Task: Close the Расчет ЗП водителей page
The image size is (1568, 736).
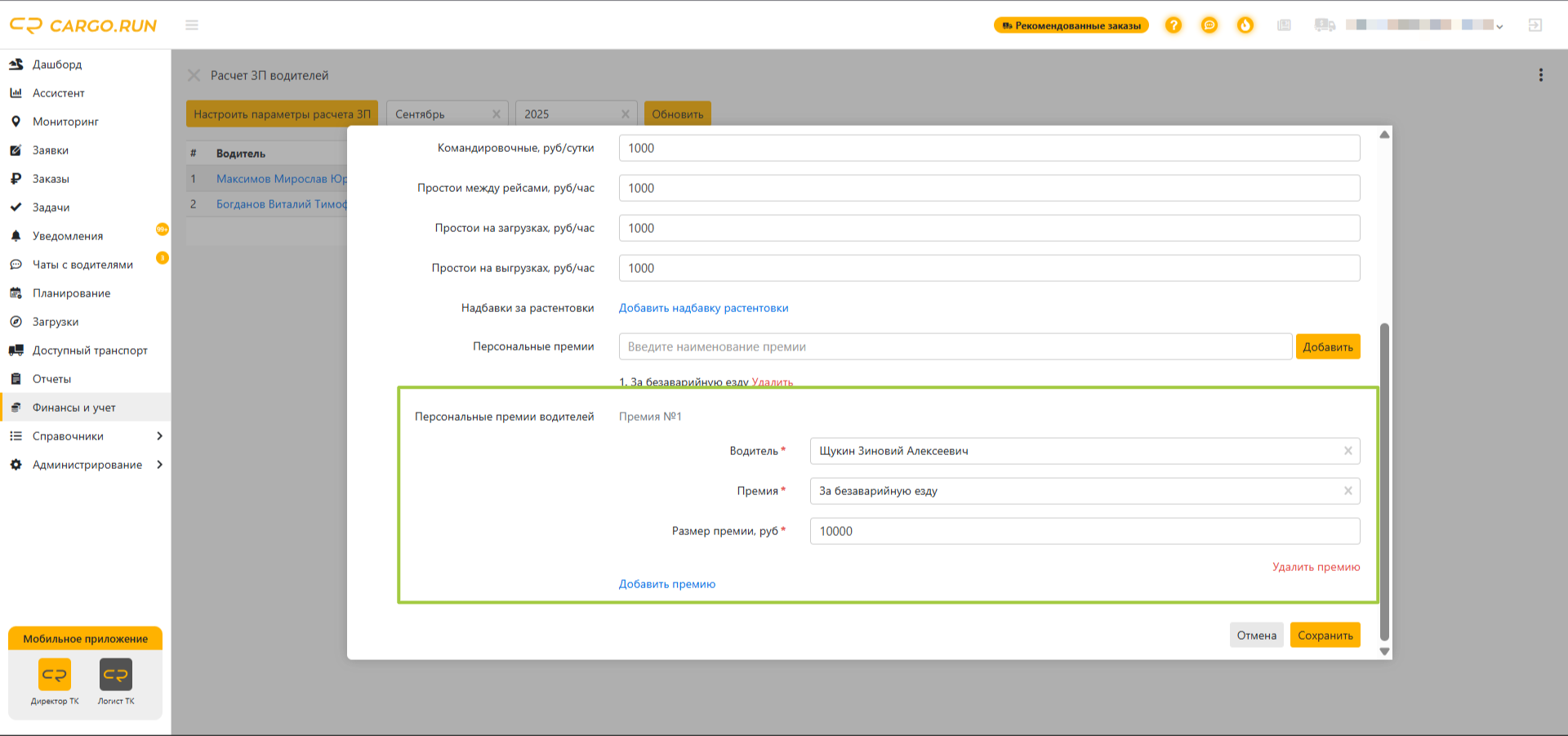Action: point(194,75)
